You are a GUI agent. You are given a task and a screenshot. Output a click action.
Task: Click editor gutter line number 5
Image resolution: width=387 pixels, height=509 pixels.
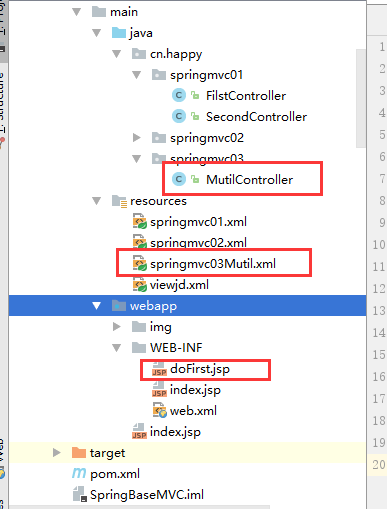382,135
